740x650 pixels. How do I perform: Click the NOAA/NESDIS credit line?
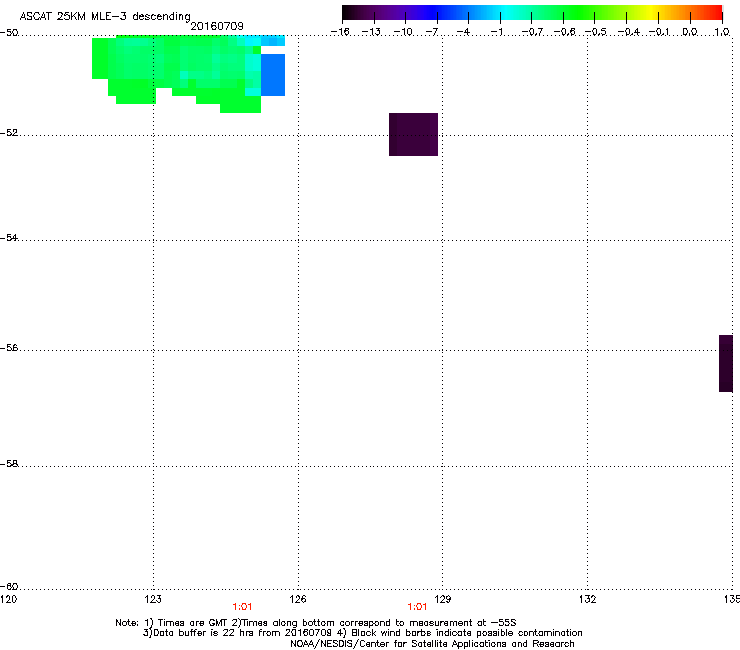pos(432,644)
